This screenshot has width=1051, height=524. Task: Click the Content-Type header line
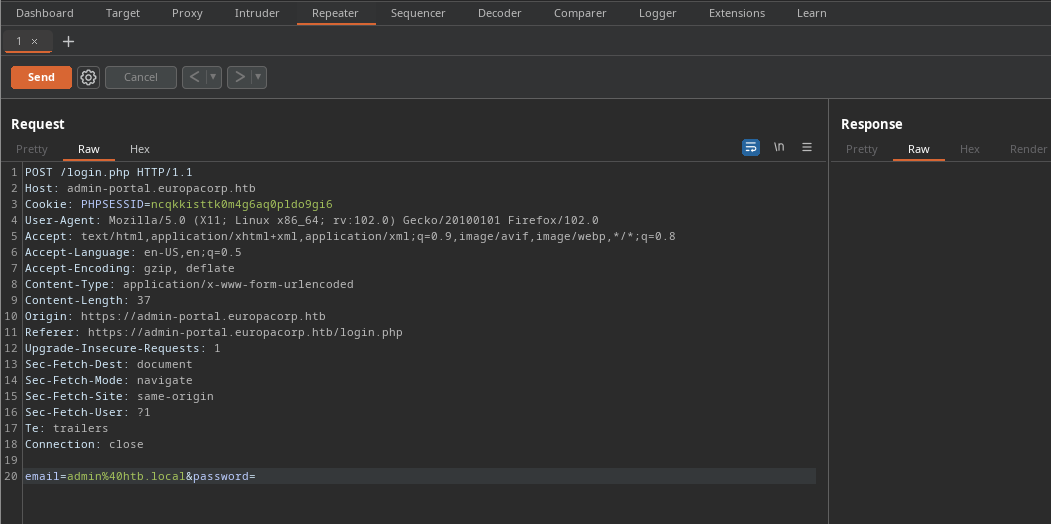point(189,284)
